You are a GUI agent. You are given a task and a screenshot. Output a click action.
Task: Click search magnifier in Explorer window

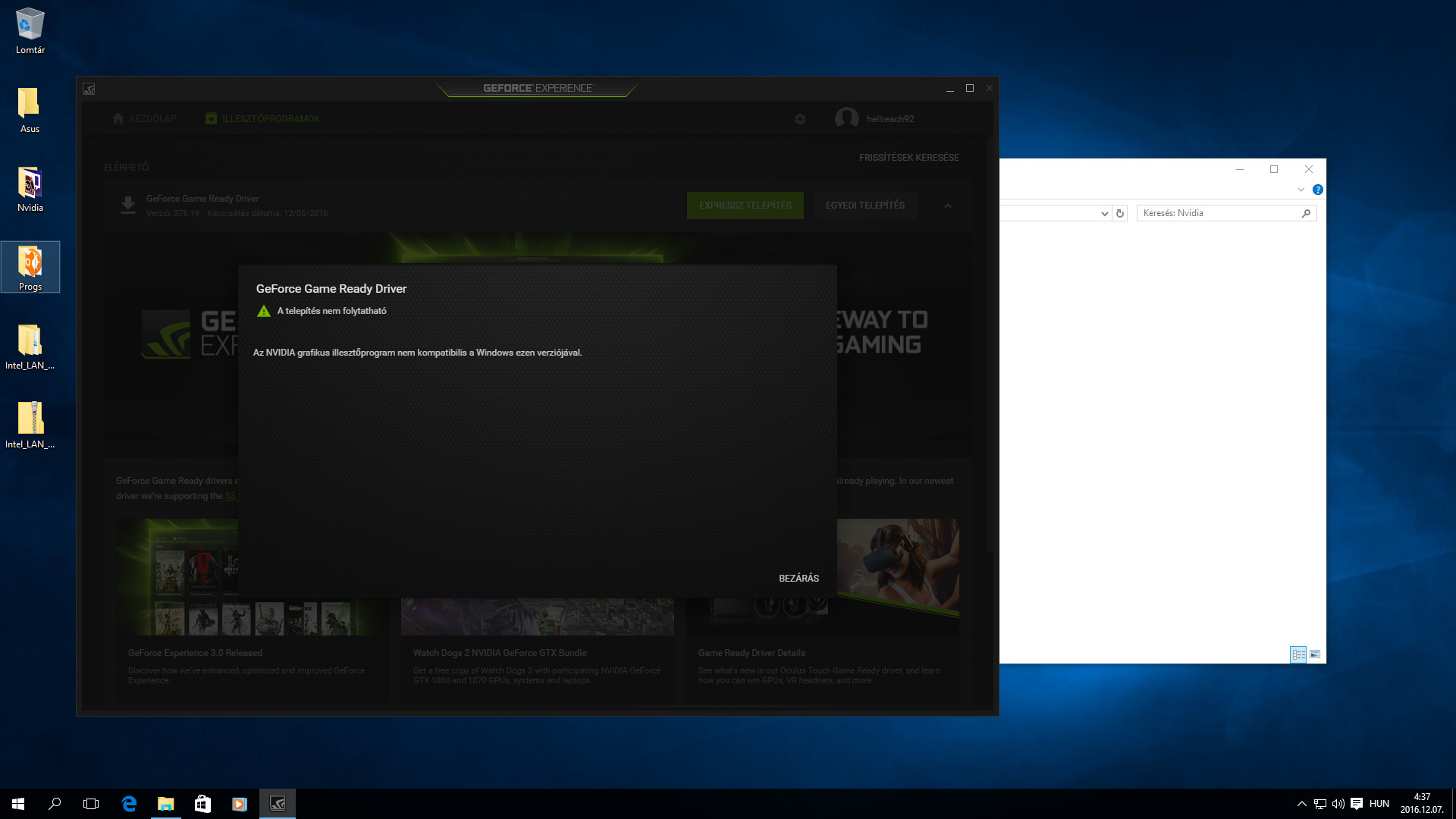pos(1306,213)
